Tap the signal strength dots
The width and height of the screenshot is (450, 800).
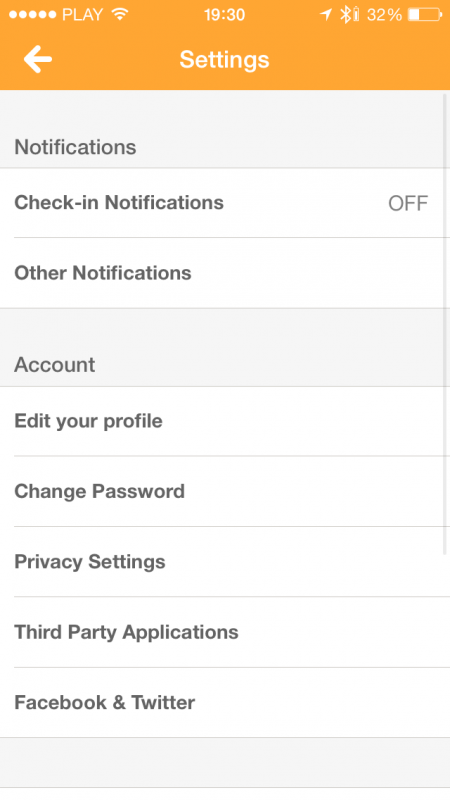pyautogui.click(x=33, y=15)
